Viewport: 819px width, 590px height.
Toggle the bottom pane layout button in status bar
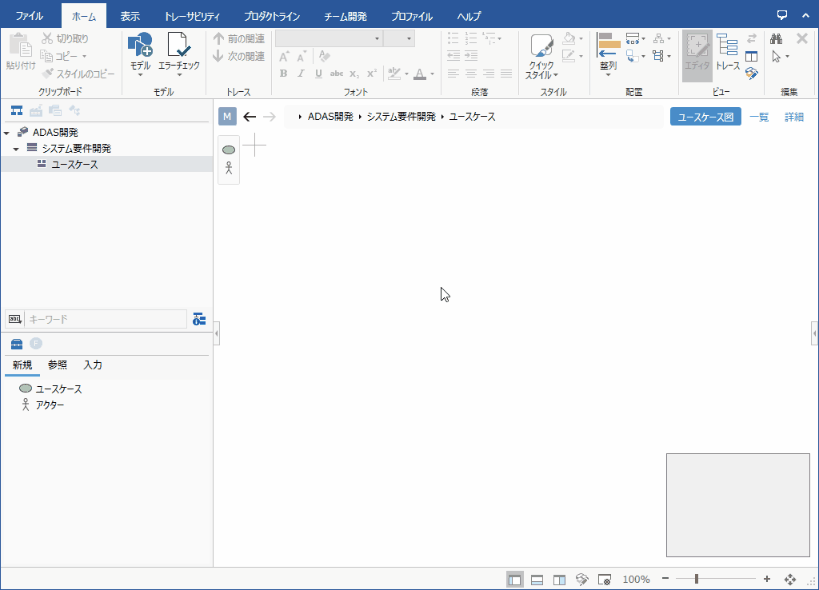(x=537, y=579)
